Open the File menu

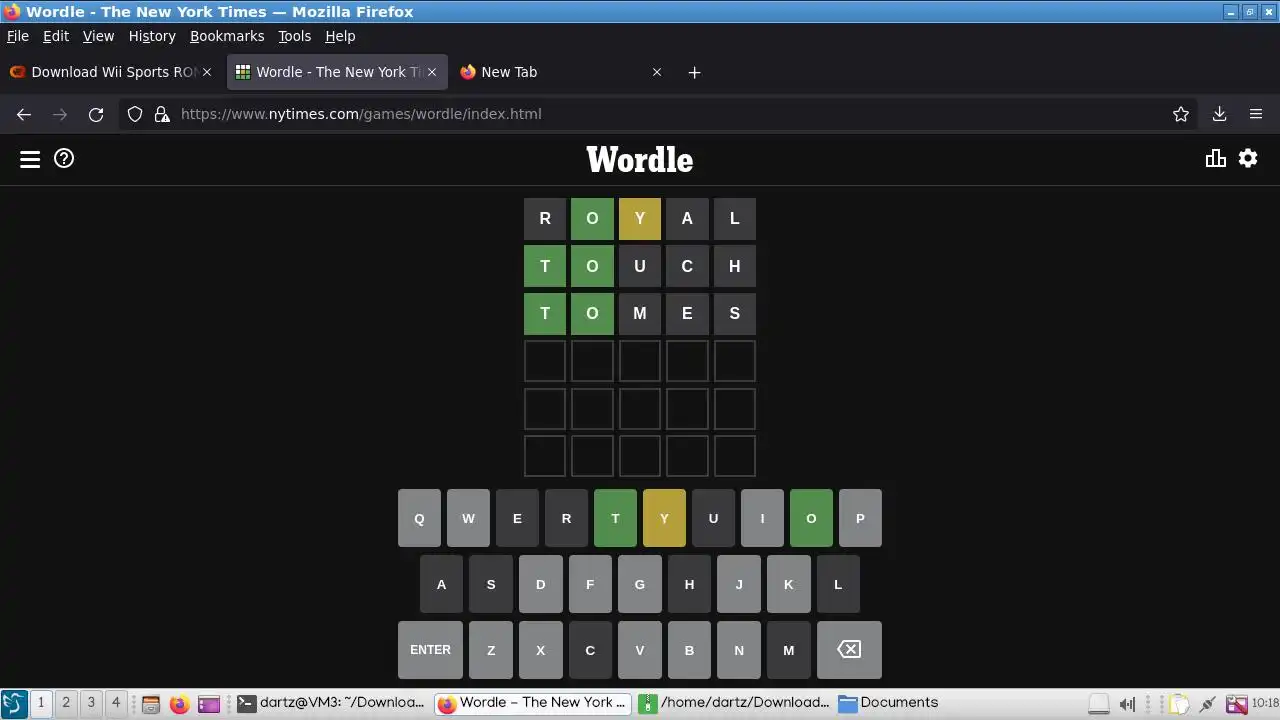coord(18,36)
